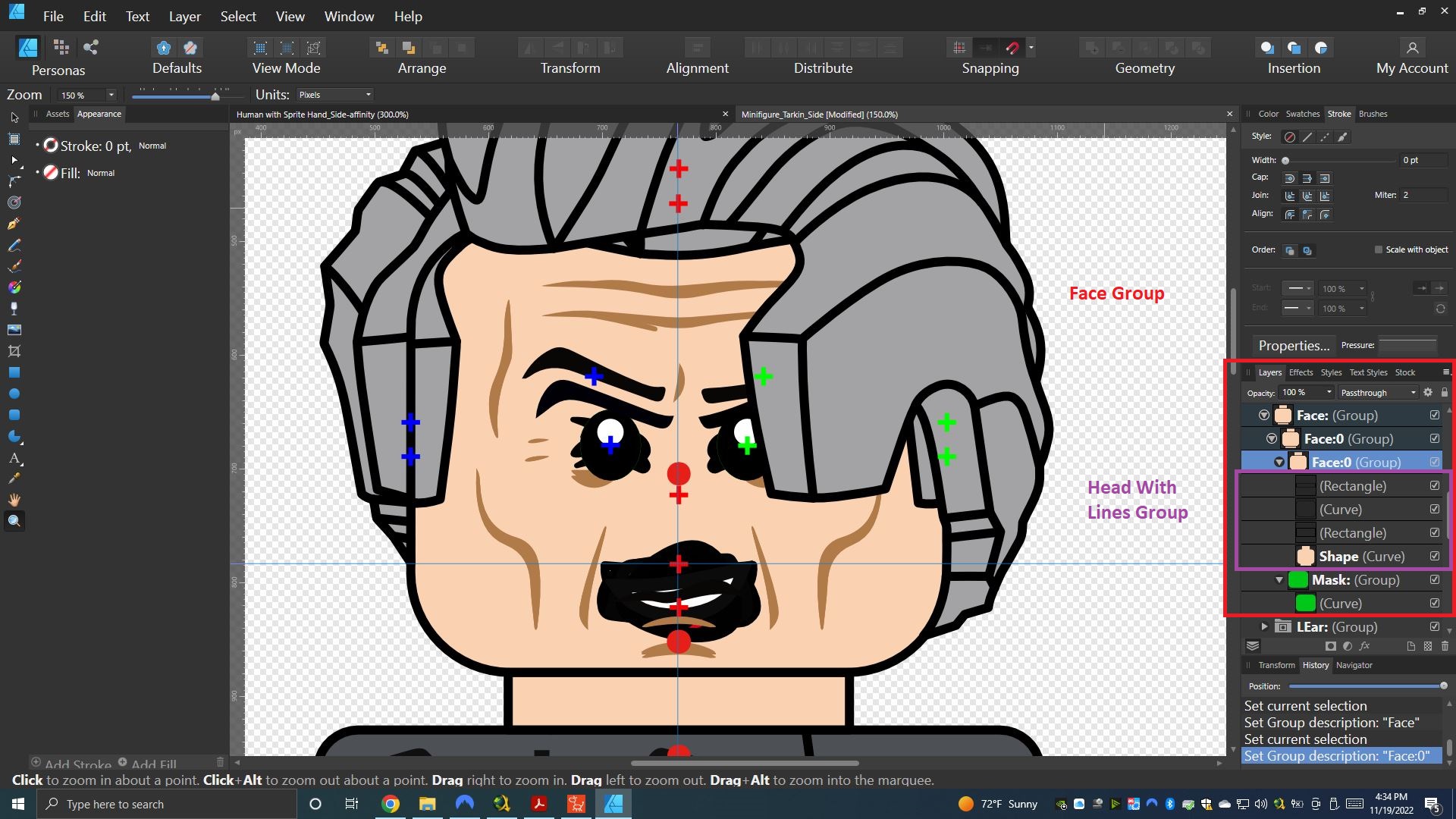The image size is (1456, 819).
Task: Select the Node tool
Action: coord(14,160)
